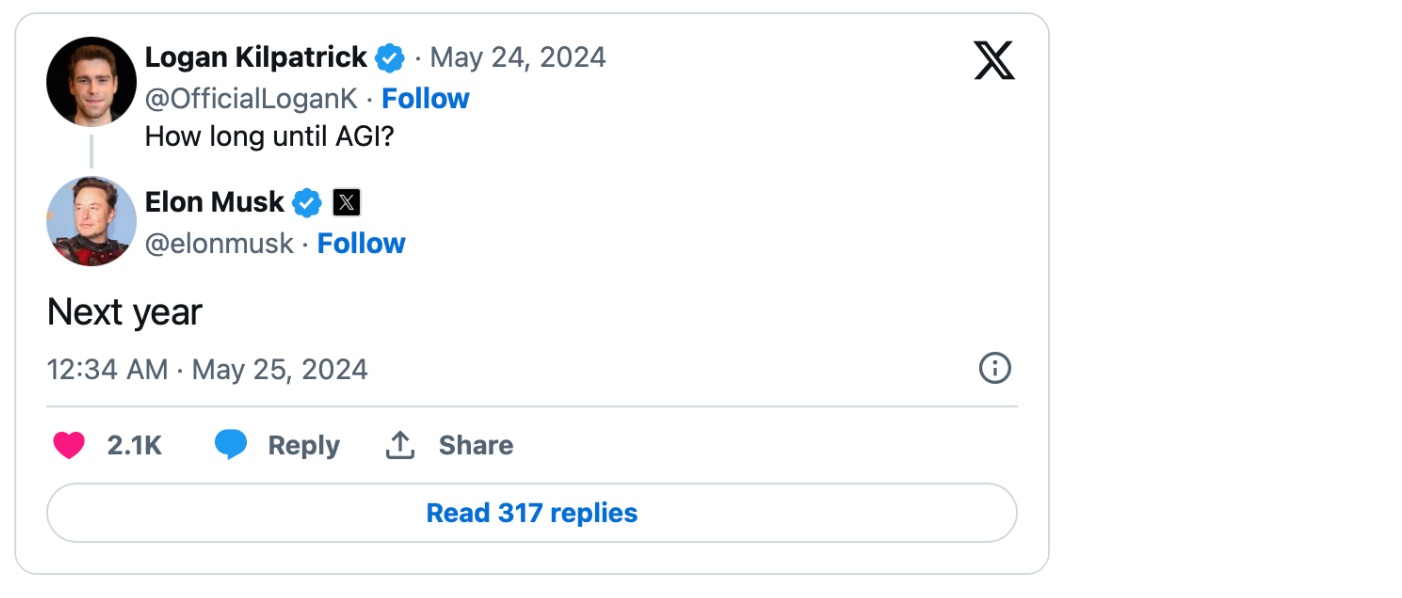1402x598 pixels.
Task: Follow @elonmusk
Action: pyautogui.click(x=361, y=244)
